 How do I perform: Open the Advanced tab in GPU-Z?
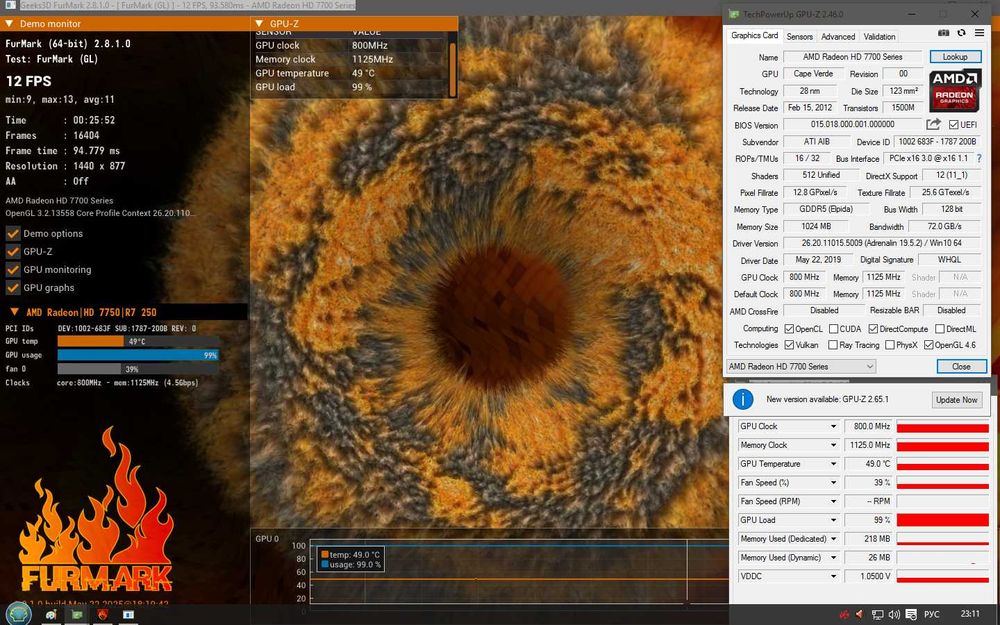838,37
